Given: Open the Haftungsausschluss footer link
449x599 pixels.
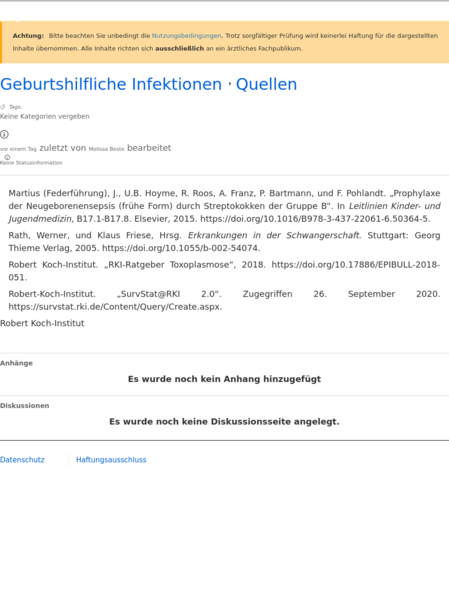Looking at the screenshot, I should point(111,460).
